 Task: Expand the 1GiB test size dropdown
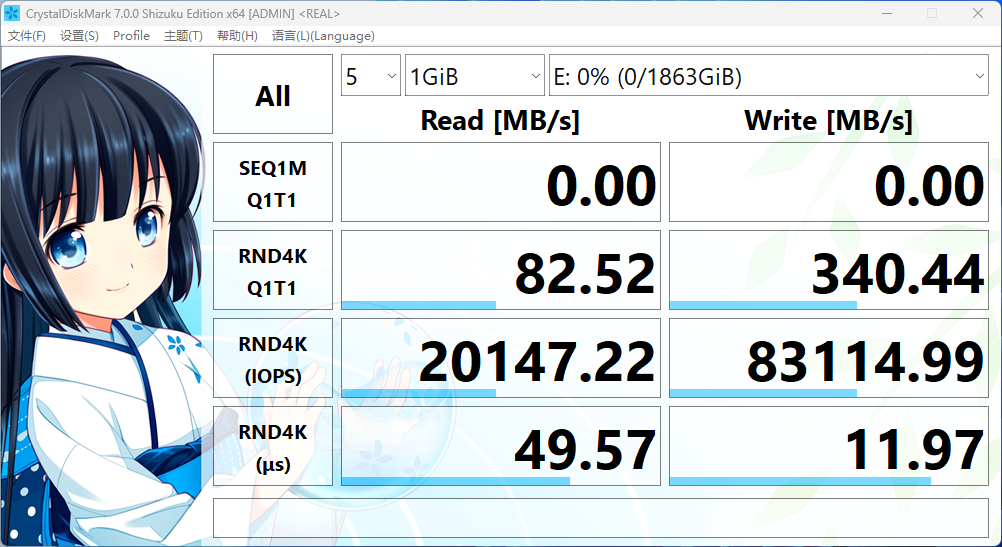475,77
